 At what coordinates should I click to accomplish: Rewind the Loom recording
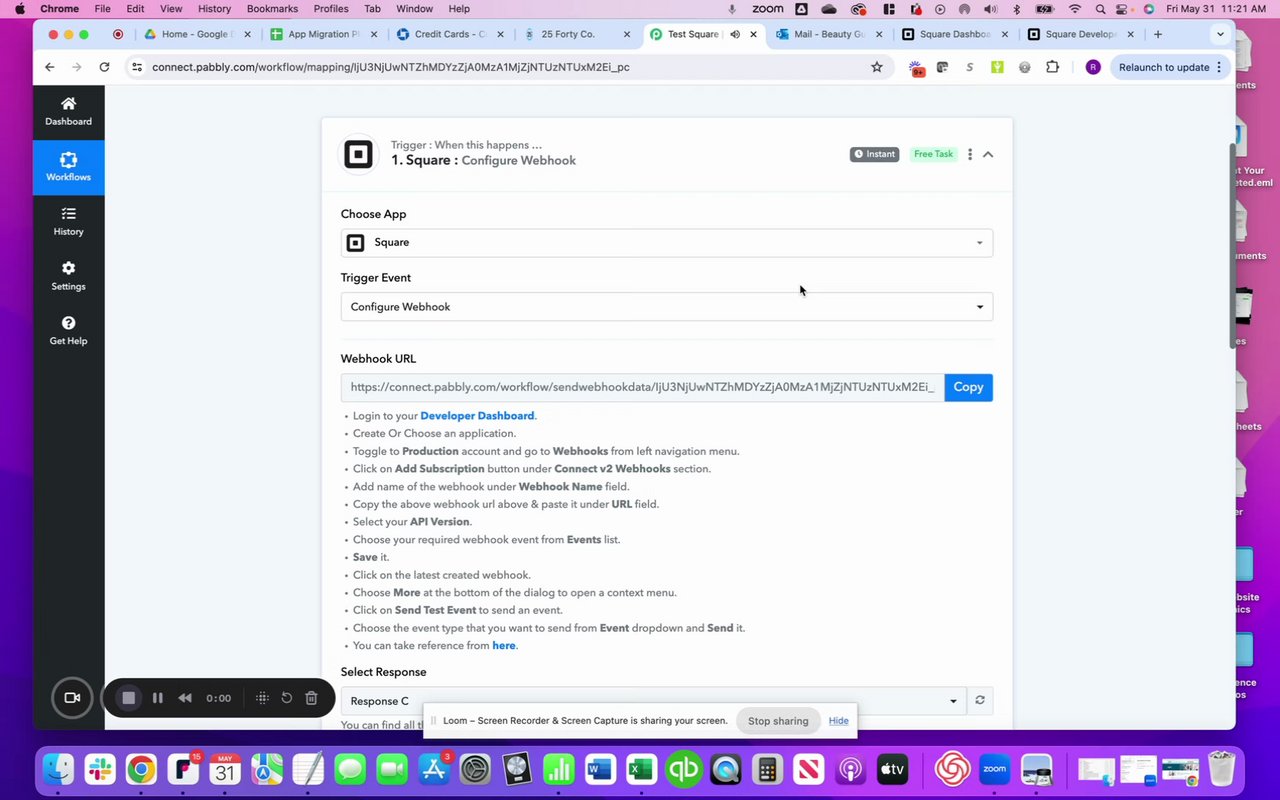coord(185,698)
